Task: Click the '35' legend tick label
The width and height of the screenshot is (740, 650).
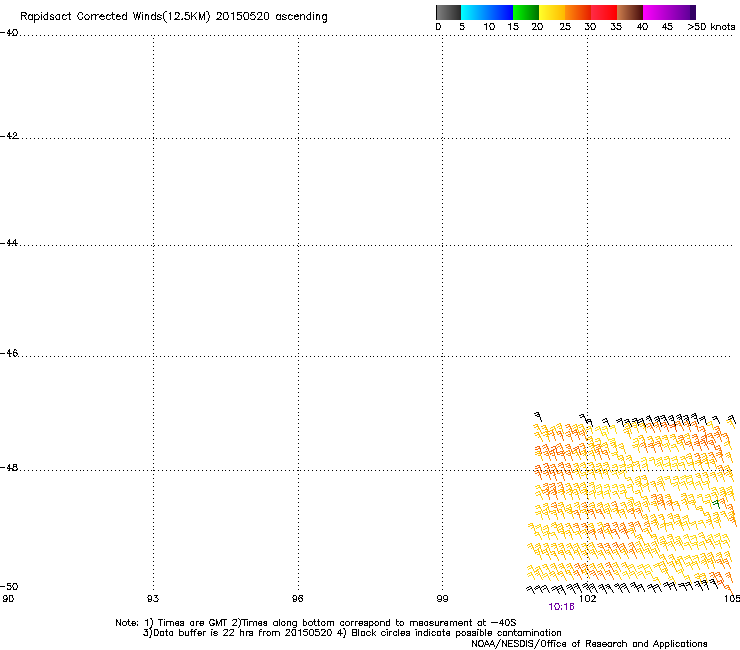Action: pyautogui.click(x=616, y=27)
